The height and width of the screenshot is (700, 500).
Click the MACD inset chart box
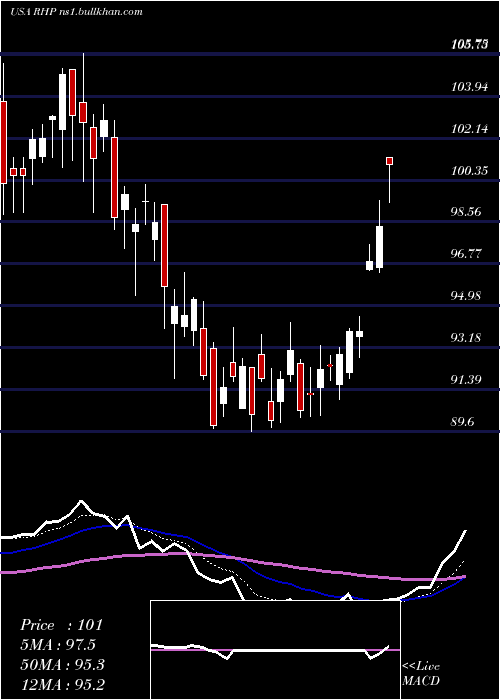coord(275,650)
